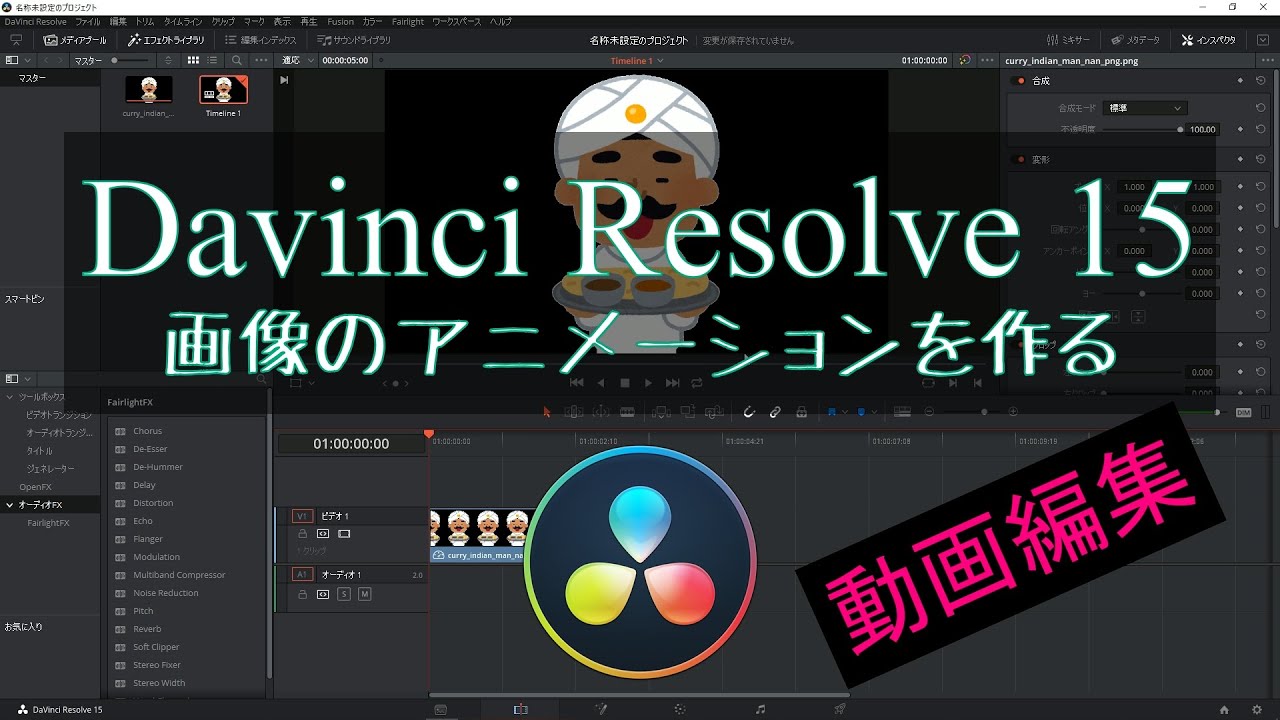Lock the Audio 1 track
Image resolution: width=1280 pixels, height=720 pixels.
click(302, 594)
